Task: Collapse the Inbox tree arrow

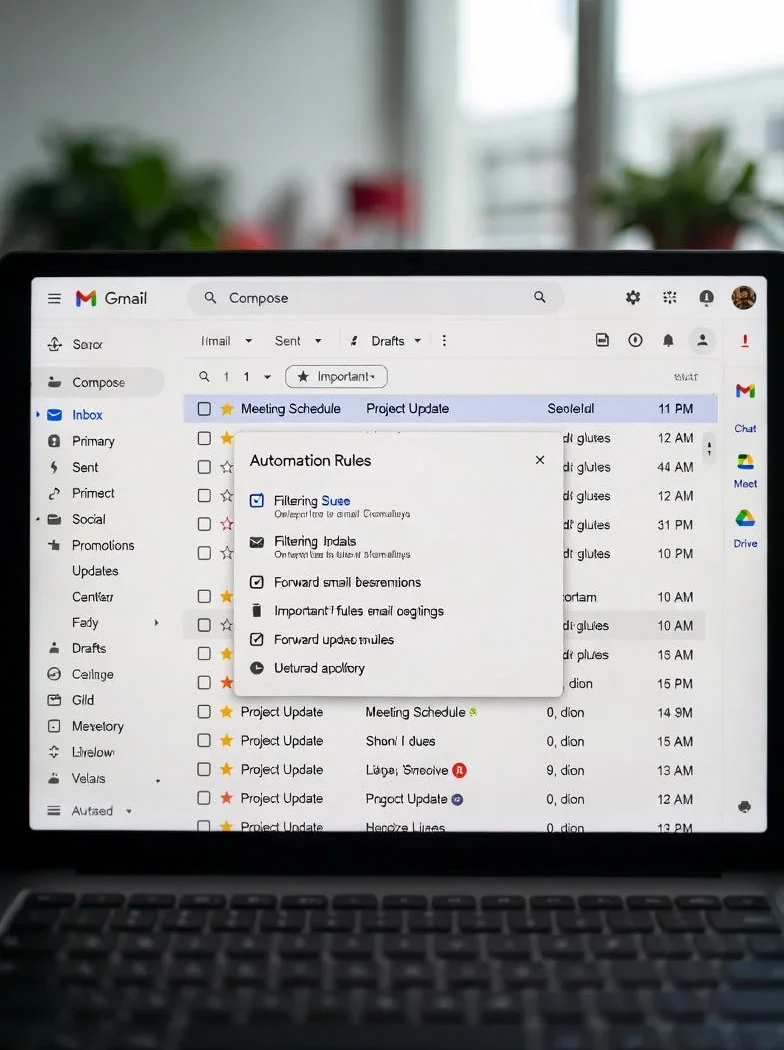Action: (x=37, y=415)
